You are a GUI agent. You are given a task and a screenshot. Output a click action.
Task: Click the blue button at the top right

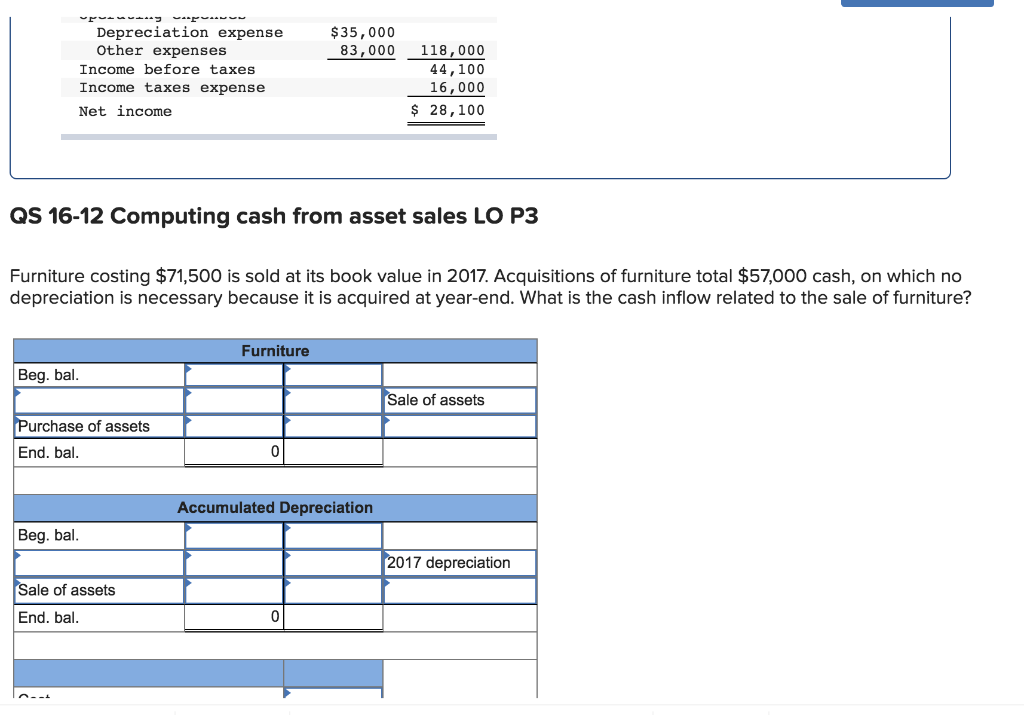pyautogui.click(x=916, y=3)
